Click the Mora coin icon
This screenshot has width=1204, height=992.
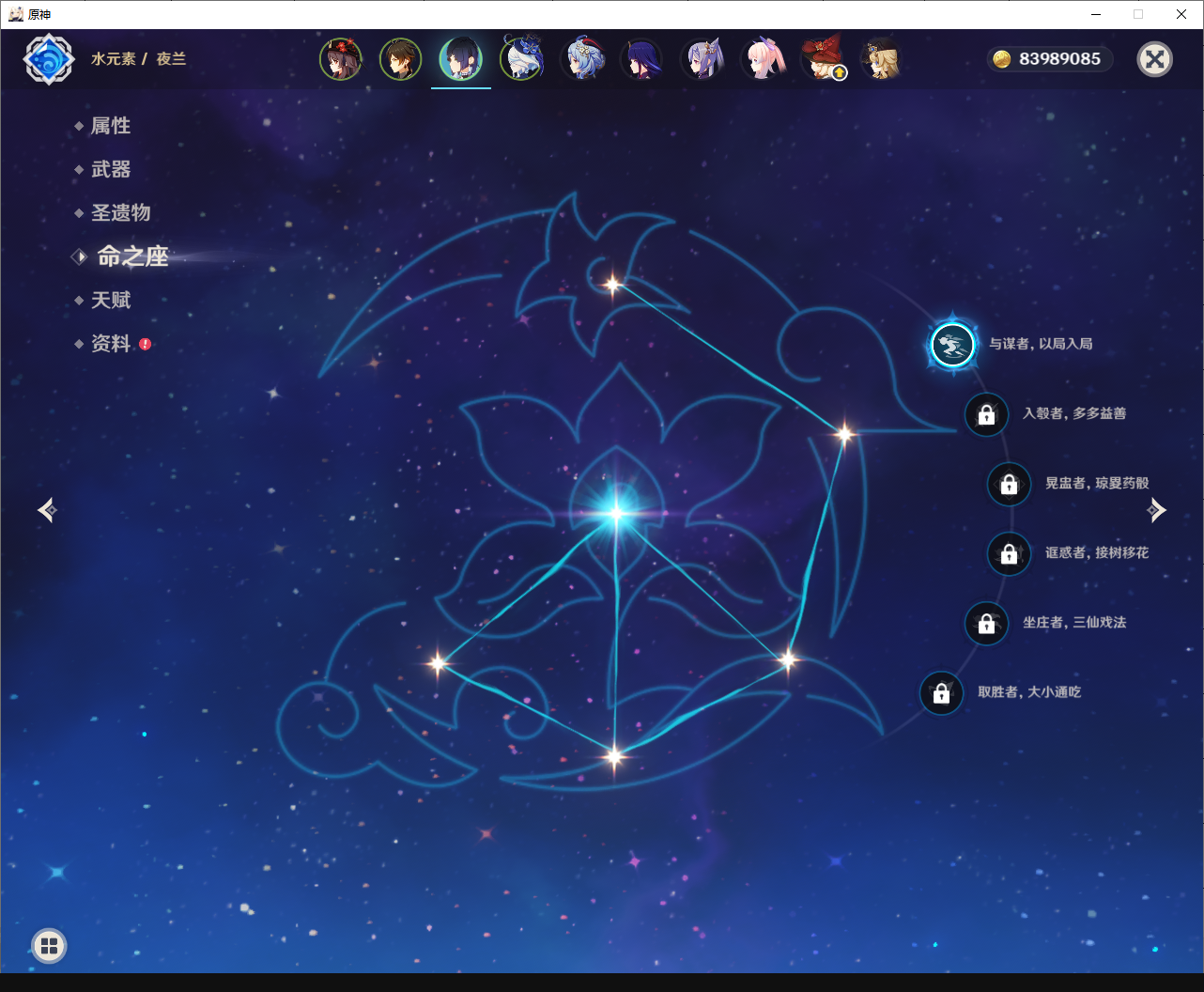tap(1002, 59)
